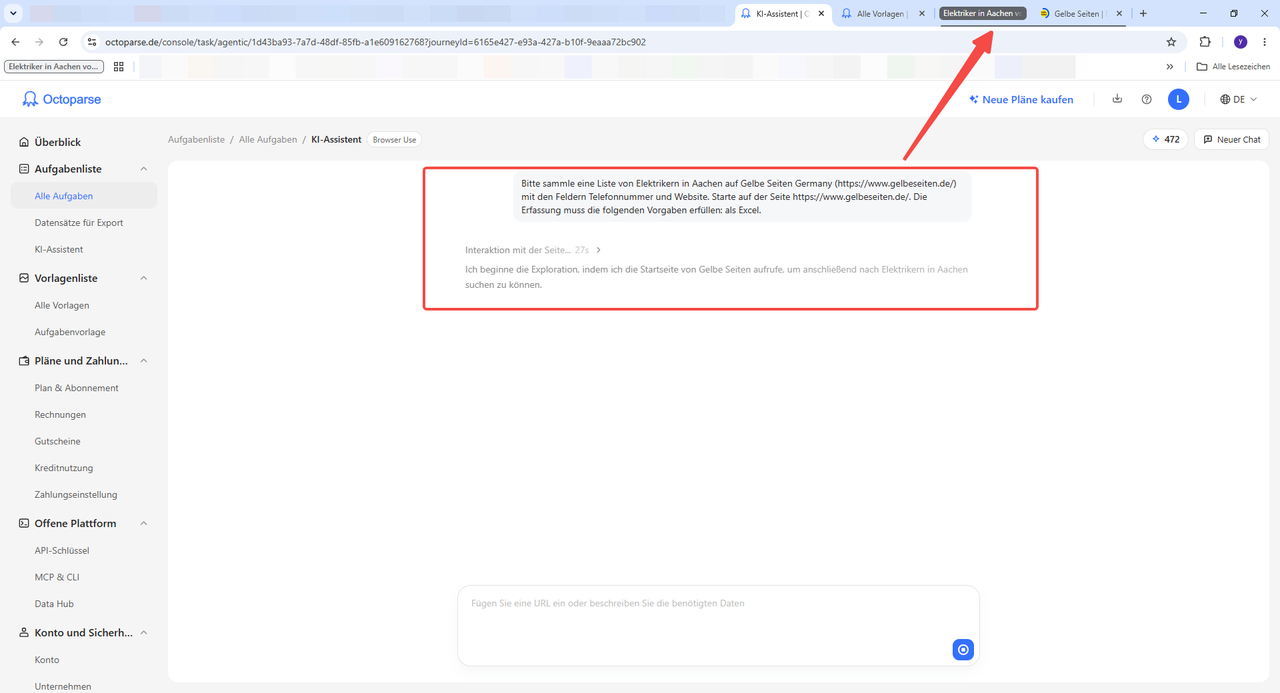Click the 'Browser Use' tag
Image resolution: width=1280 pixels, height=693 pixels.
coord(394,140)
